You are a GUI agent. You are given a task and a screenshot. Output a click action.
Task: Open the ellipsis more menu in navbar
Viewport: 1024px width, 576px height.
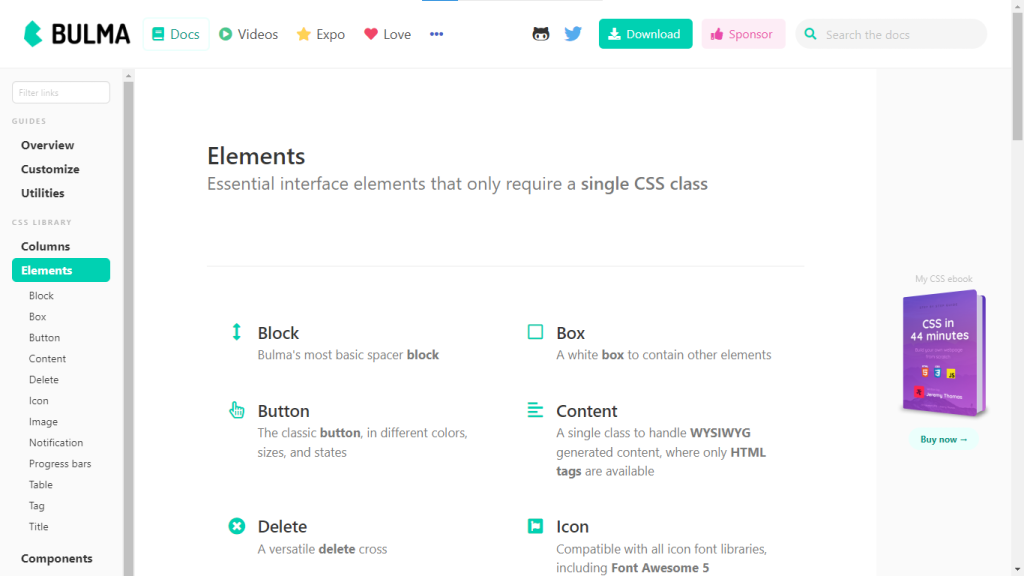pos(436,33)
